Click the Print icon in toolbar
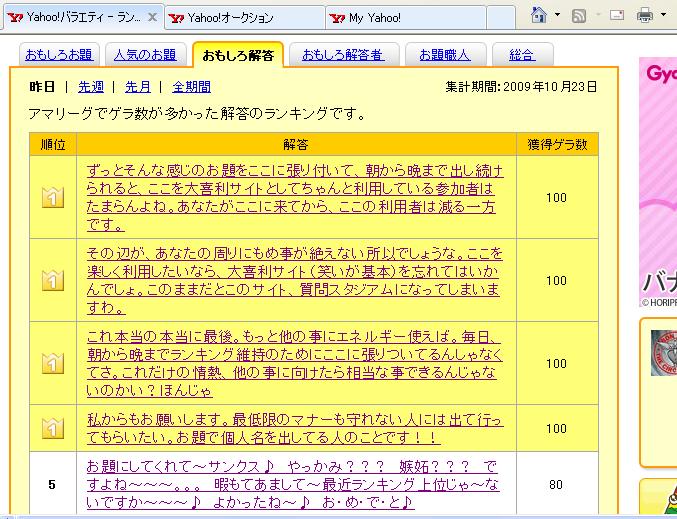 pyautogui.click(x=645, y=16)
